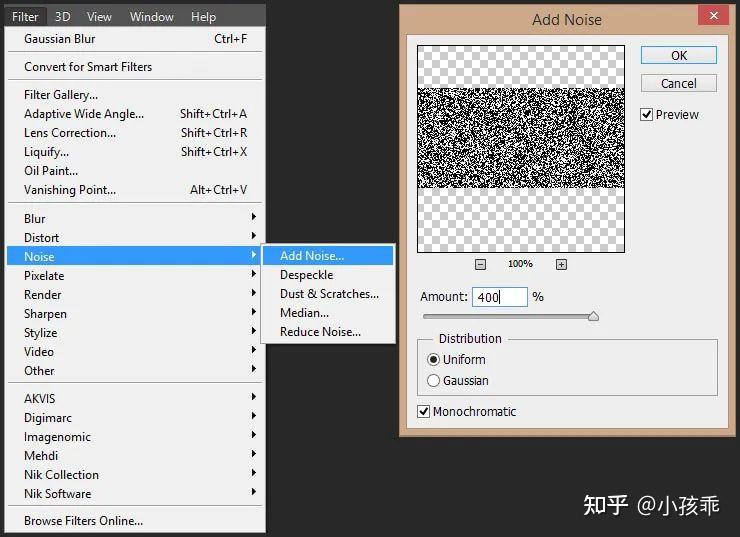Select Convert for Smart Filters

click(135, 67)
